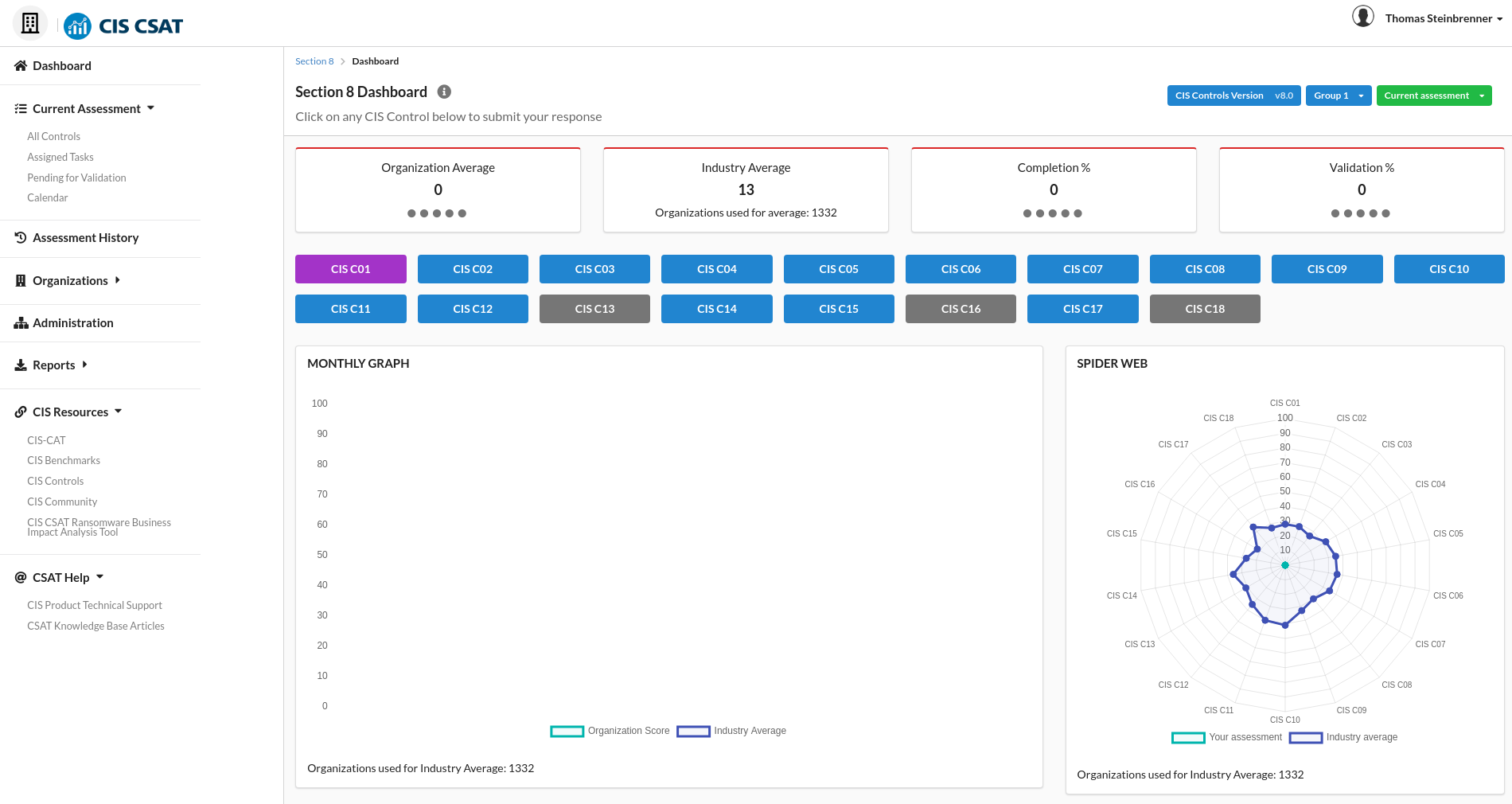Select the CIS C09 control button

[x=1327, y=269]
